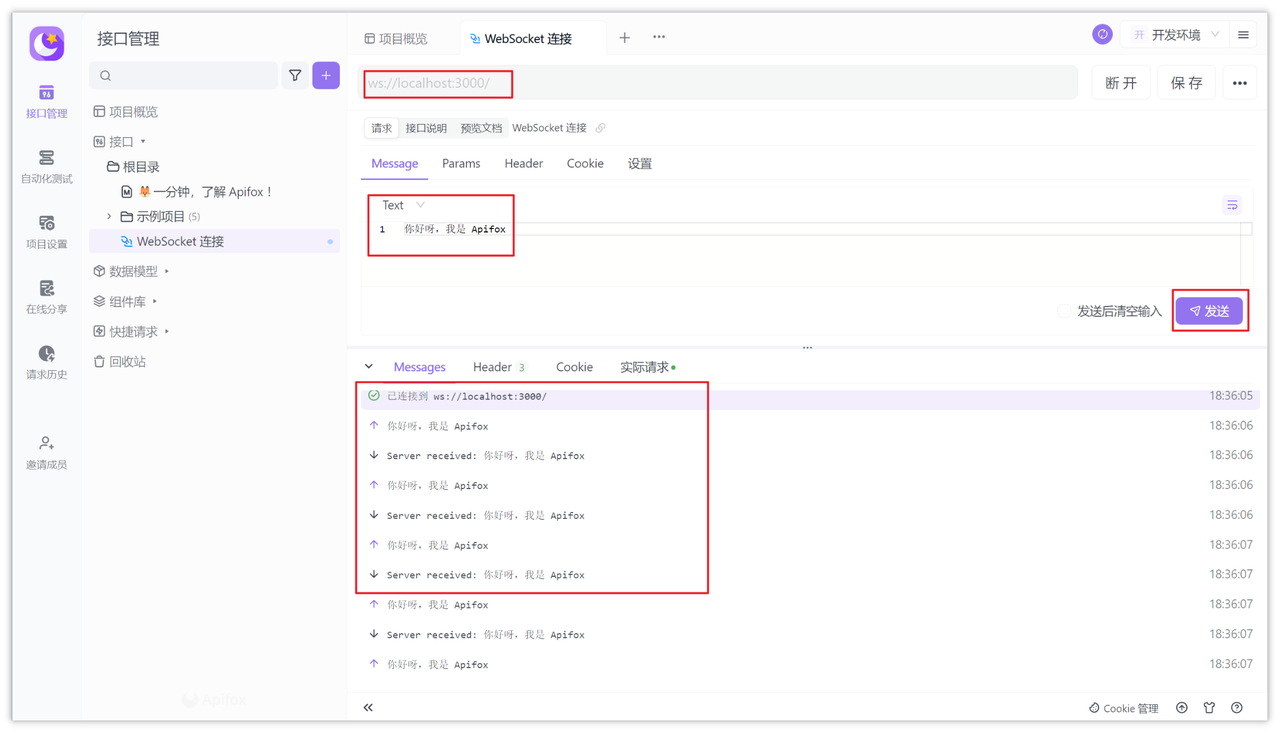Select 接口说明 mode button

pos(426,128)
